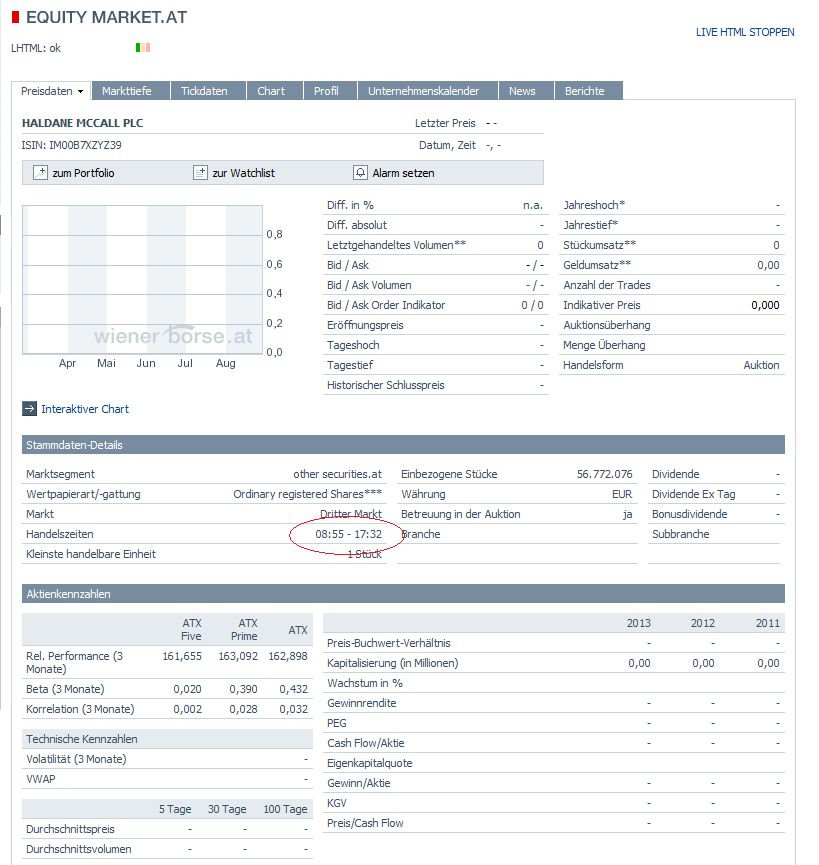Switch to the Markttiefe tab
The height and width of the screenshot is (865, 819).
pyautogui.click(x=128, y=90)
